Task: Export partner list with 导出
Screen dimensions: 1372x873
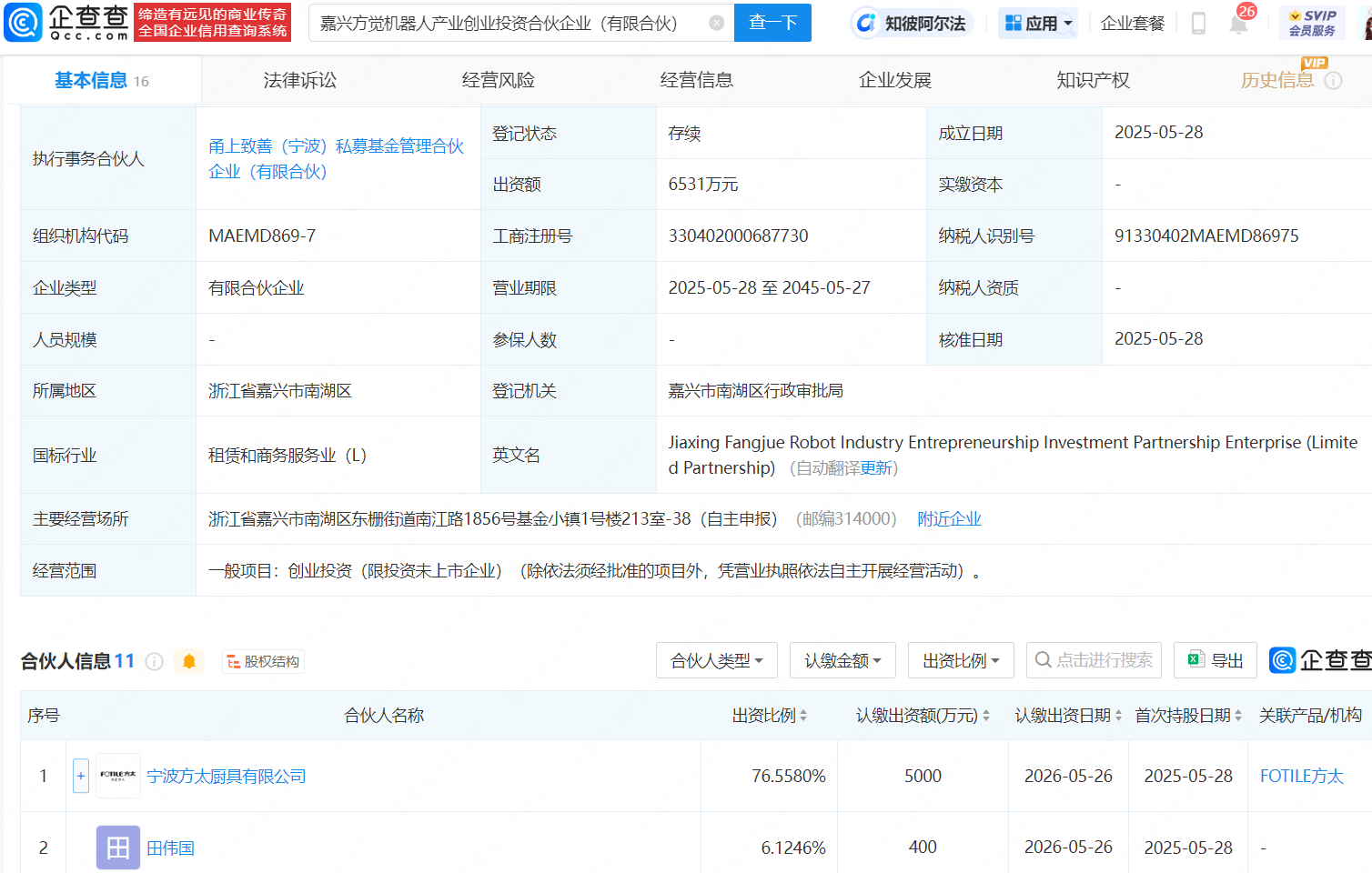Action: tap(1216, 660)
